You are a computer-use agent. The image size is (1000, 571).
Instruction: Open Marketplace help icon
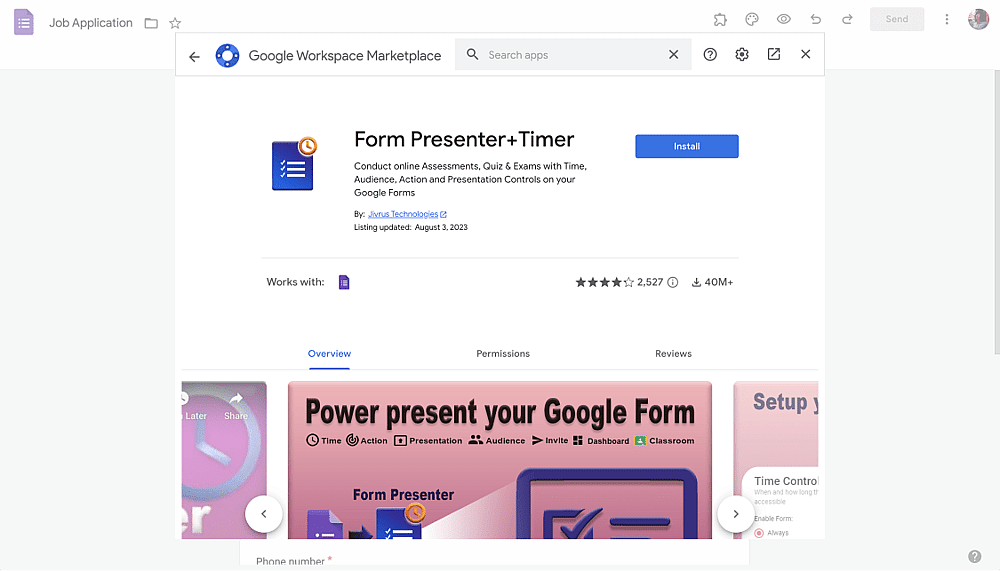[710, 54]
